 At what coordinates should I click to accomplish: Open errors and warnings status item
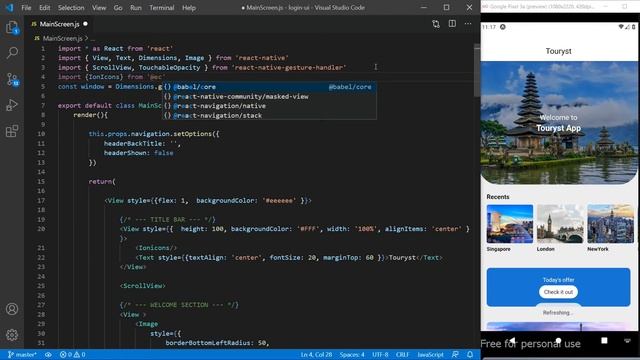(73, 355)
